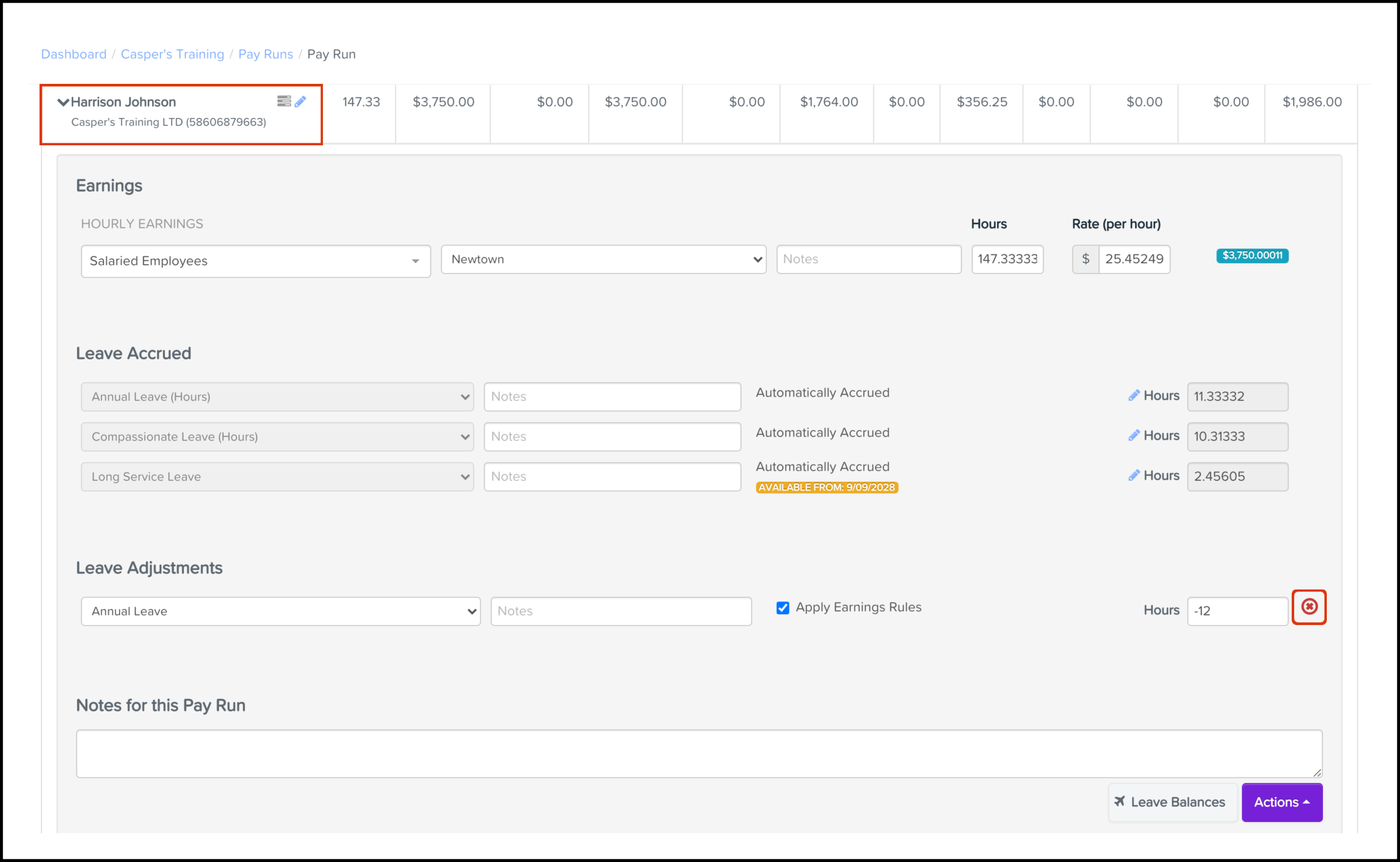Click the hourly earnings Hours field
The image size is (1400, 862).
[x=1007, y=259]
